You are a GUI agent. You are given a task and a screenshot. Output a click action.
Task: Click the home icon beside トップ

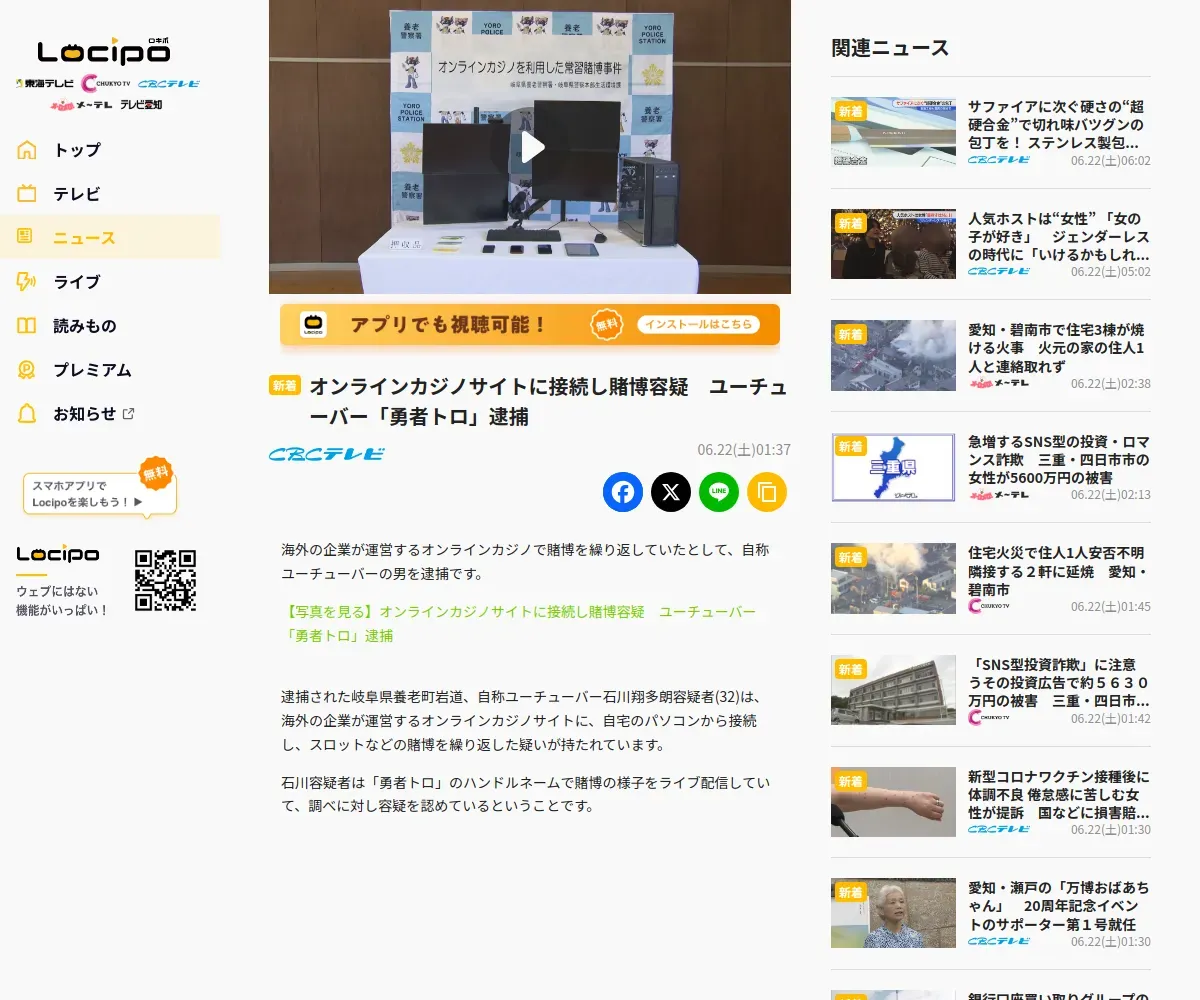pos(27,150)
